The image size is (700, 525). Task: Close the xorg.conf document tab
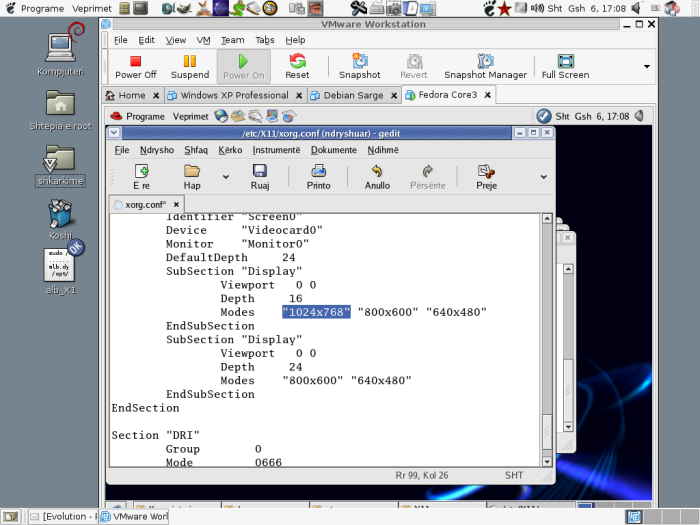176,204
